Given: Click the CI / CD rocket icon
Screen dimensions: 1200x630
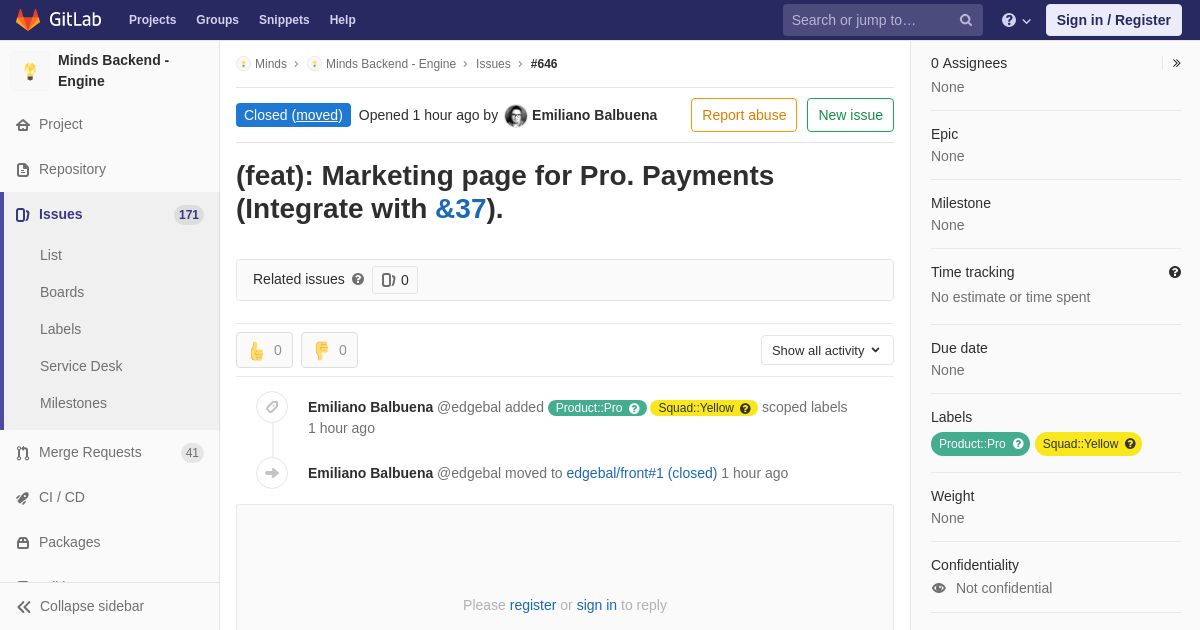Looking at the screenshot, I should click(23, 498).
